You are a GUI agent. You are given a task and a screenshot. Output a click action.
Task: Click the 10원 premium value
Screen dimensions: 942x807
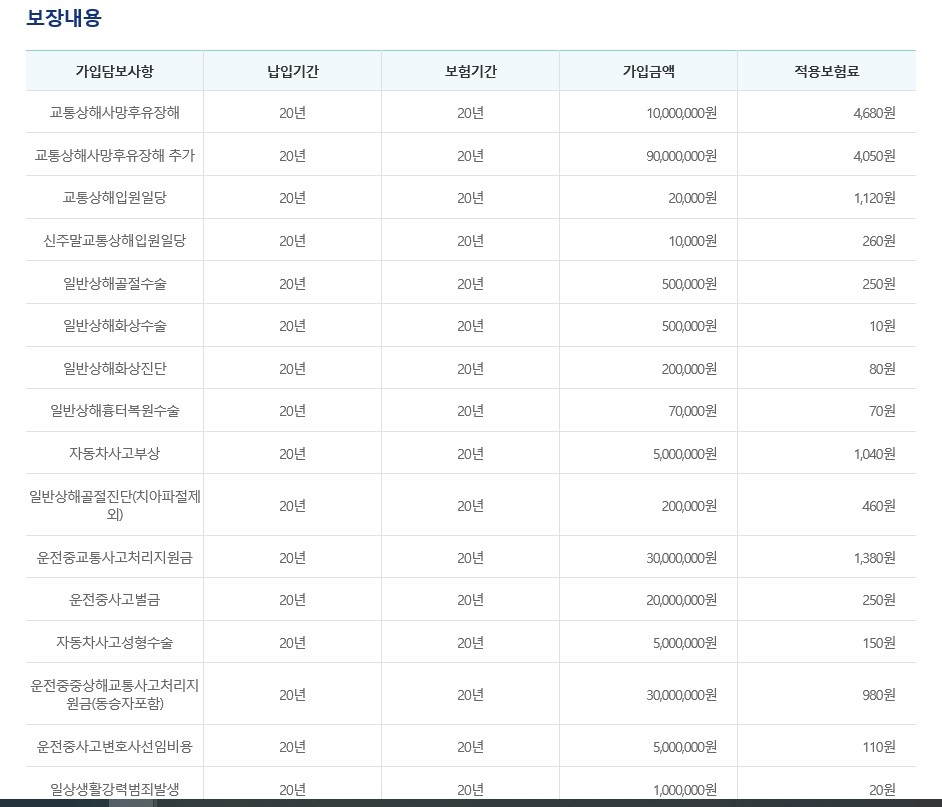point(882,326)
